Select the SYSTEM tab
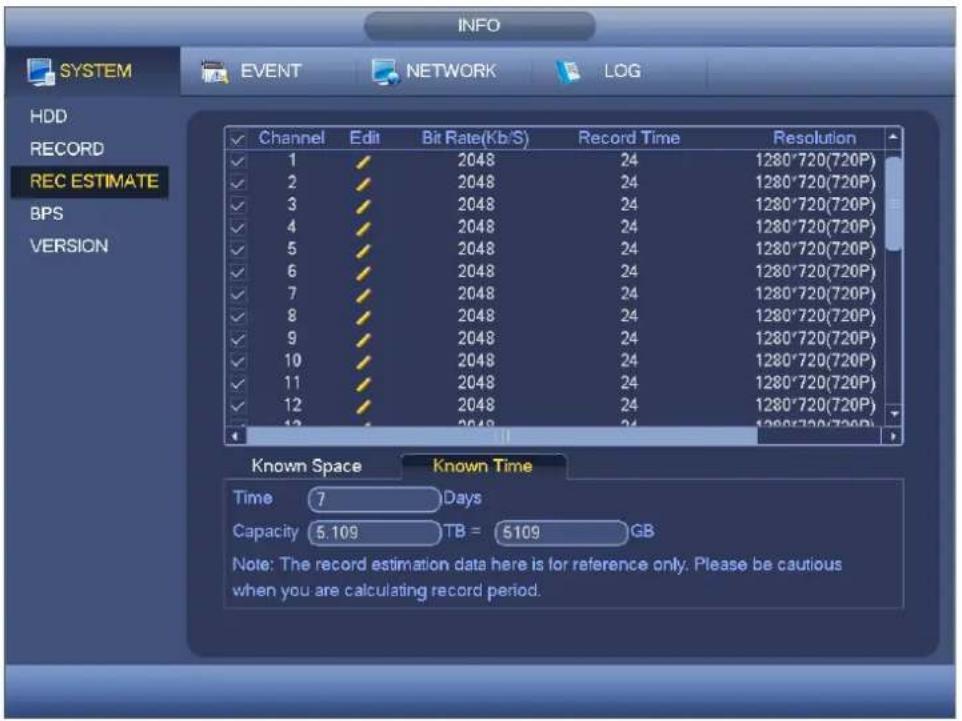Screen dimensions: 962x721 (x=95, y=71)
